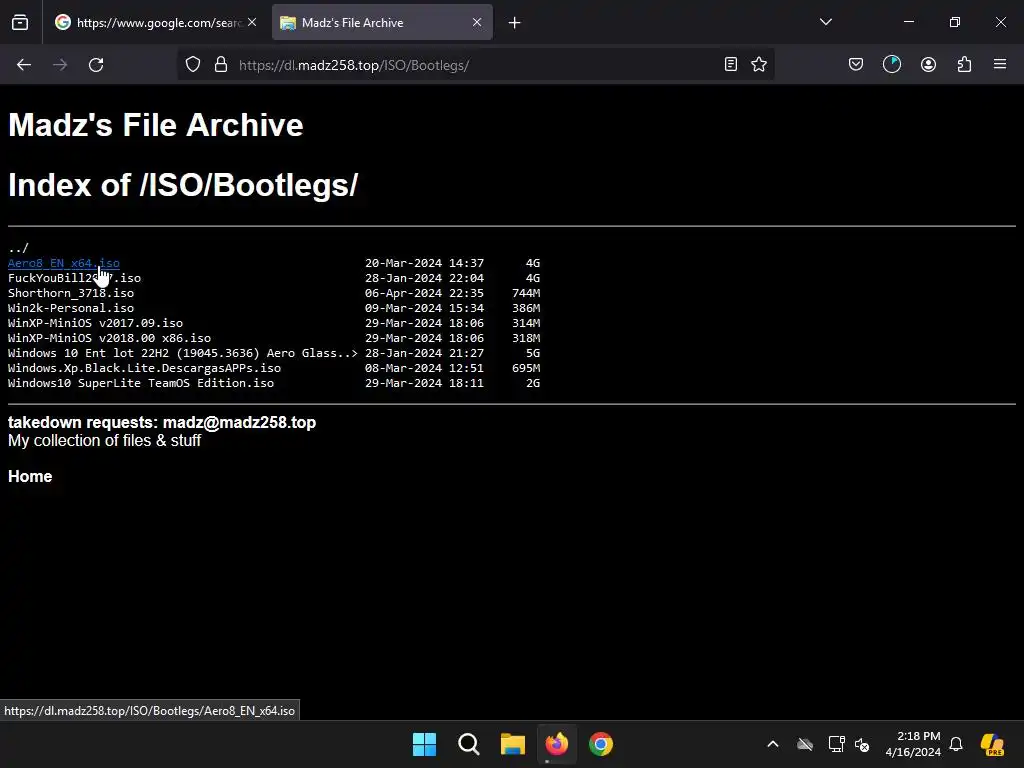Minimize the Firefox window
The image size is (1024, 768).
click(x=908, y=22)
